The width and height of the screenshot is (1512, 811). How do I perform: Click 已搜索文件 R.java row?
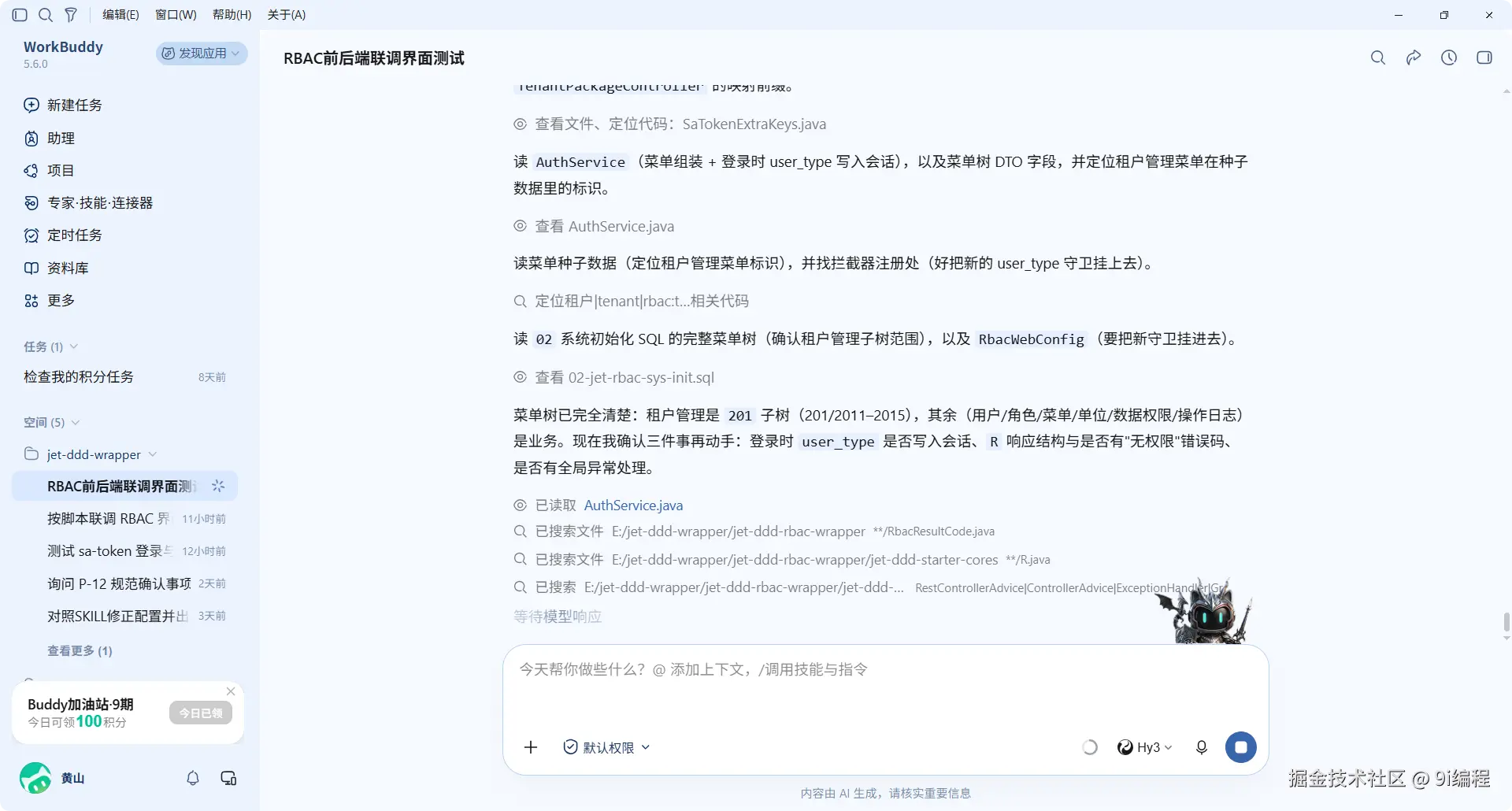click(782, 560)
